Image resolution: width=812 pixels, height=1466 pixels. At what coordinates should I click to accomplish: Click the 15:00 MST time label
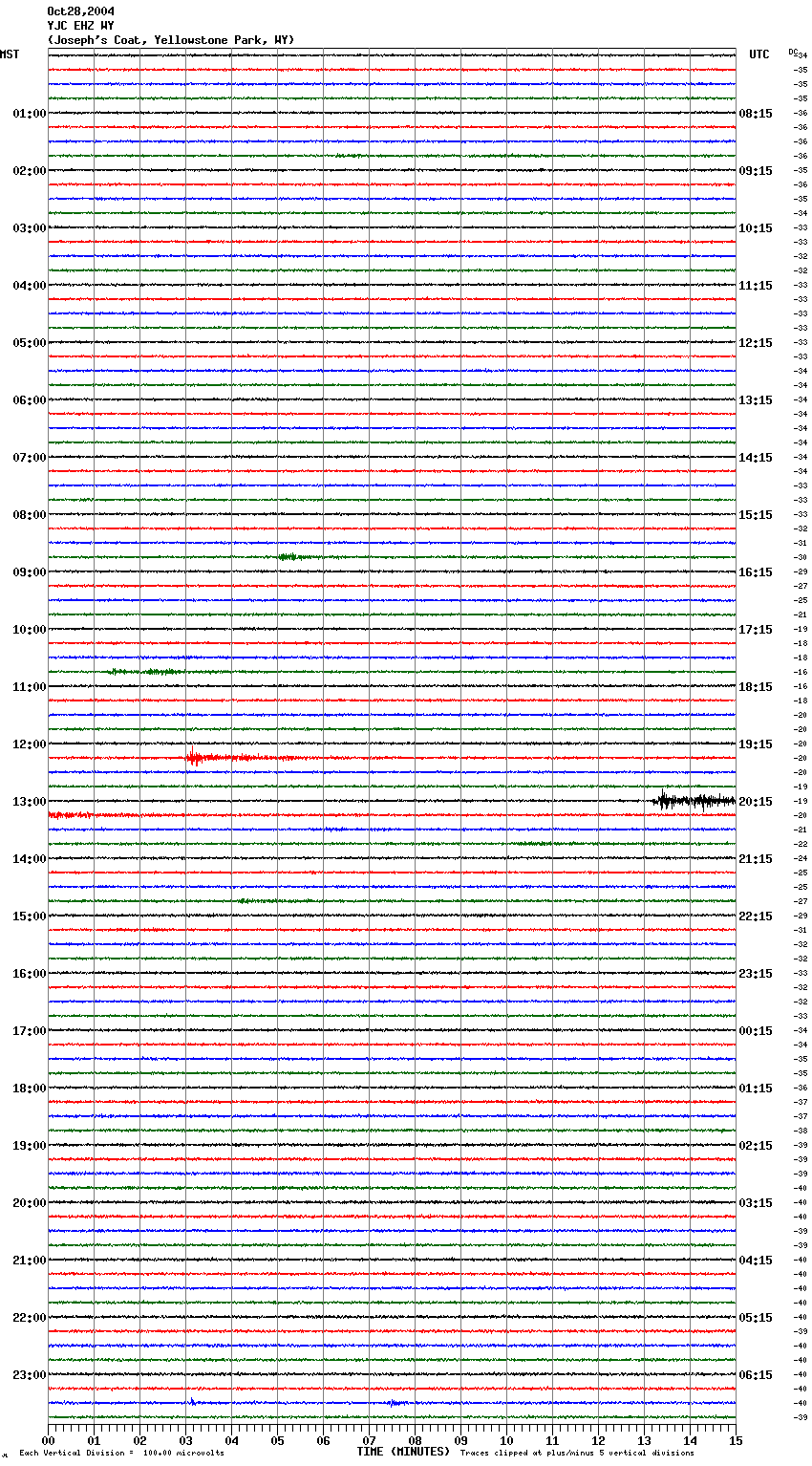(x=30, y=916)
